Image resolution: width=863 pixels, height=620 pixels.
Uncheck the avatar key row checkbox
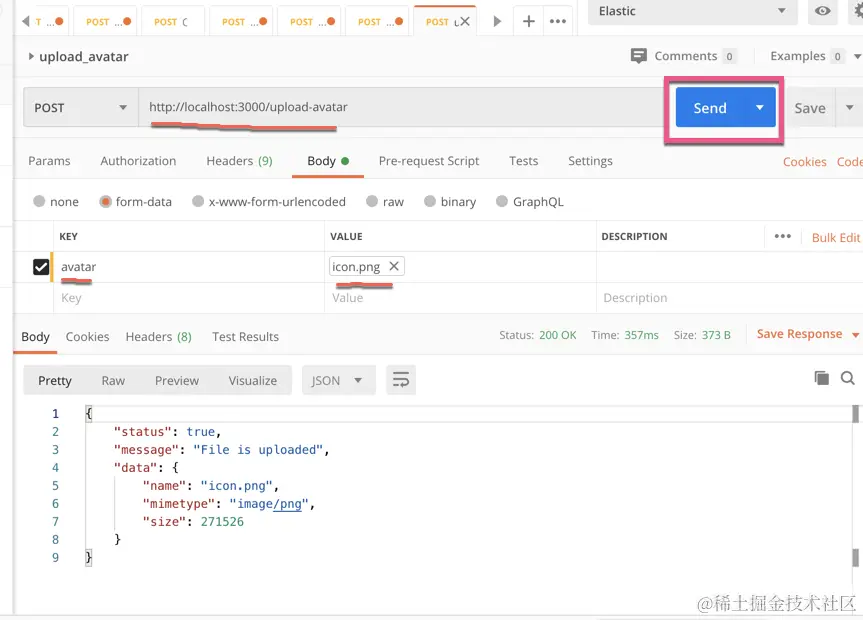click(x=41, y=267)
